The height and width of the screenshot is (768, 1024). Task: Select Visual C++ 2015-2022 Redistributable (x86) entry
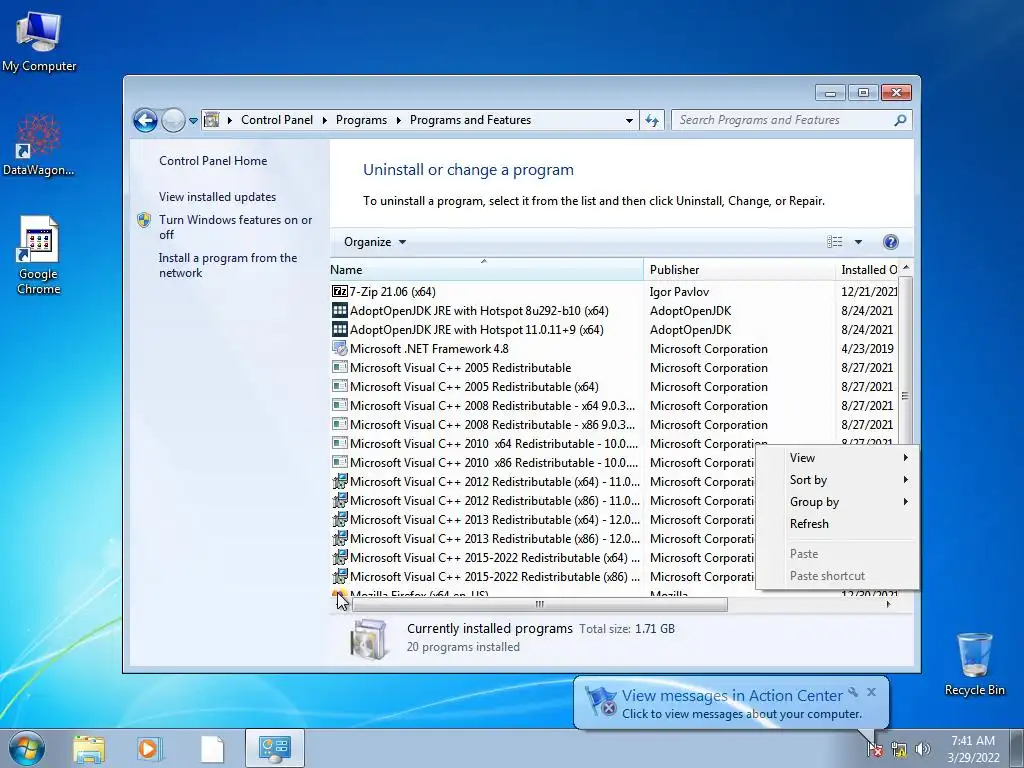tap(485, 577)
